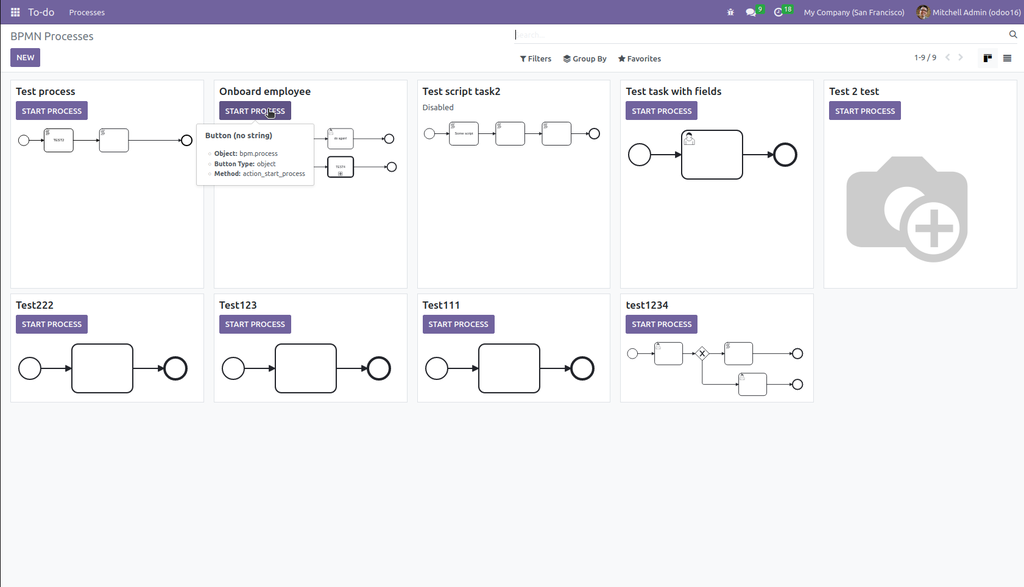This screenshot has width=1024, height=587.
Task: Open the conversations chat icon
Action: click(x=751, y=12)
